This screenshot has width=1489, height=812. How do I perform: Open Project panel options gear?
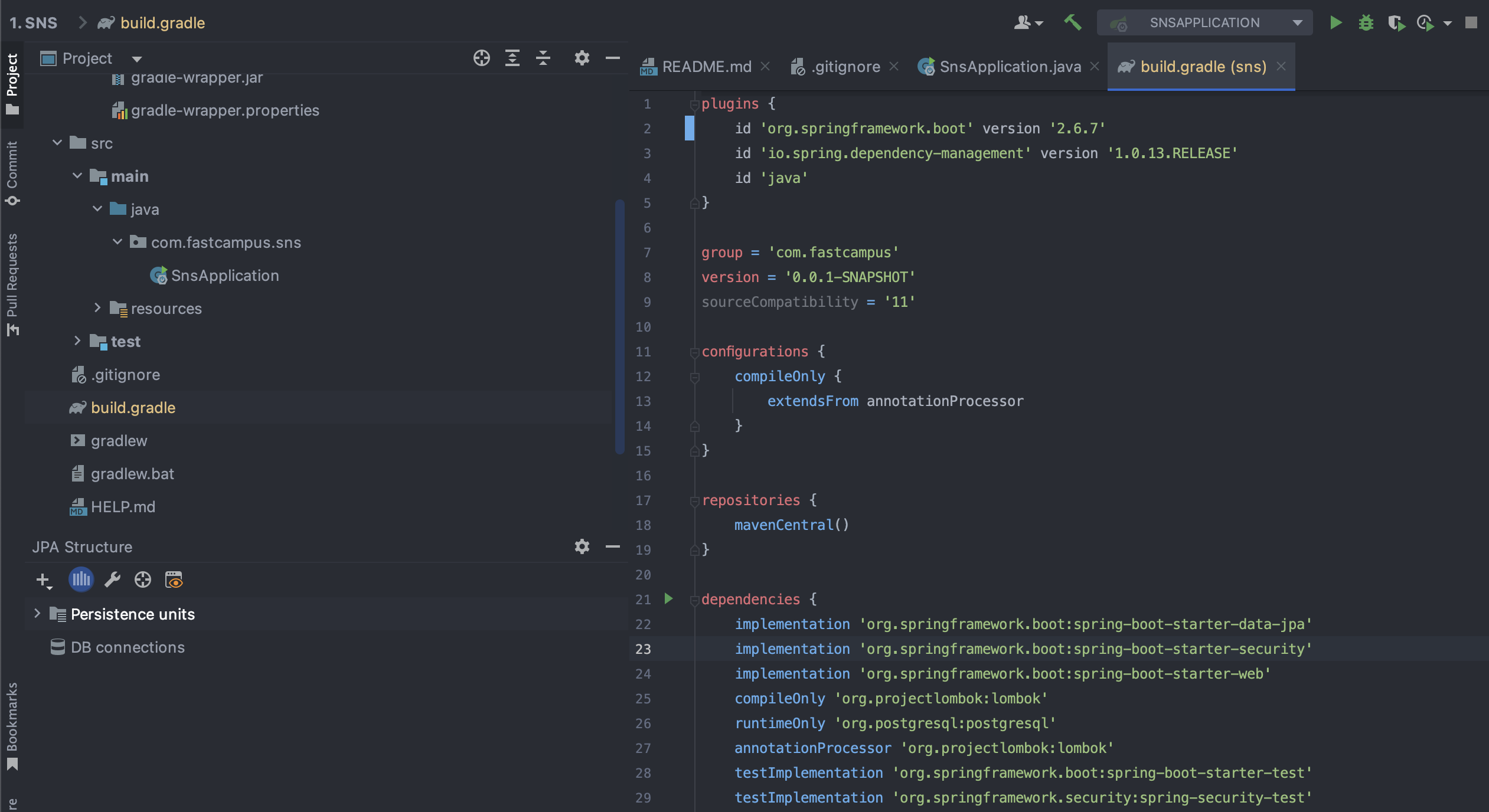tap(582, 58)
